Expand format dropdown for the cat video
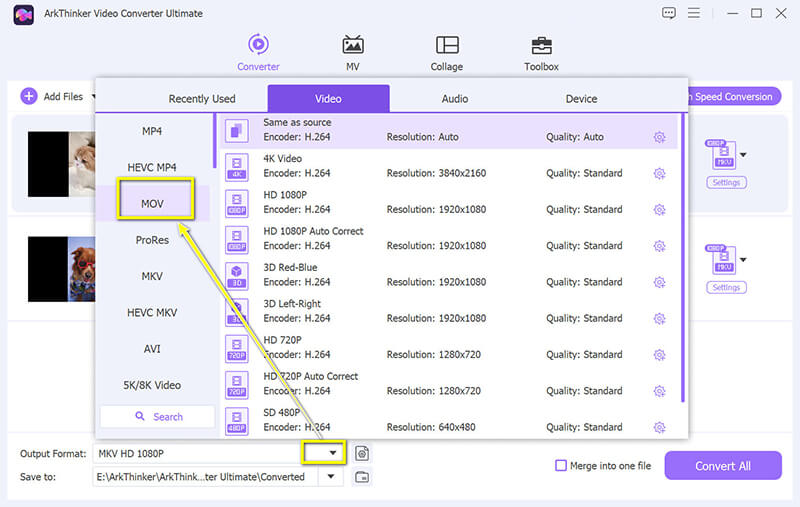The image size is (800, 507). pos(743,155)
